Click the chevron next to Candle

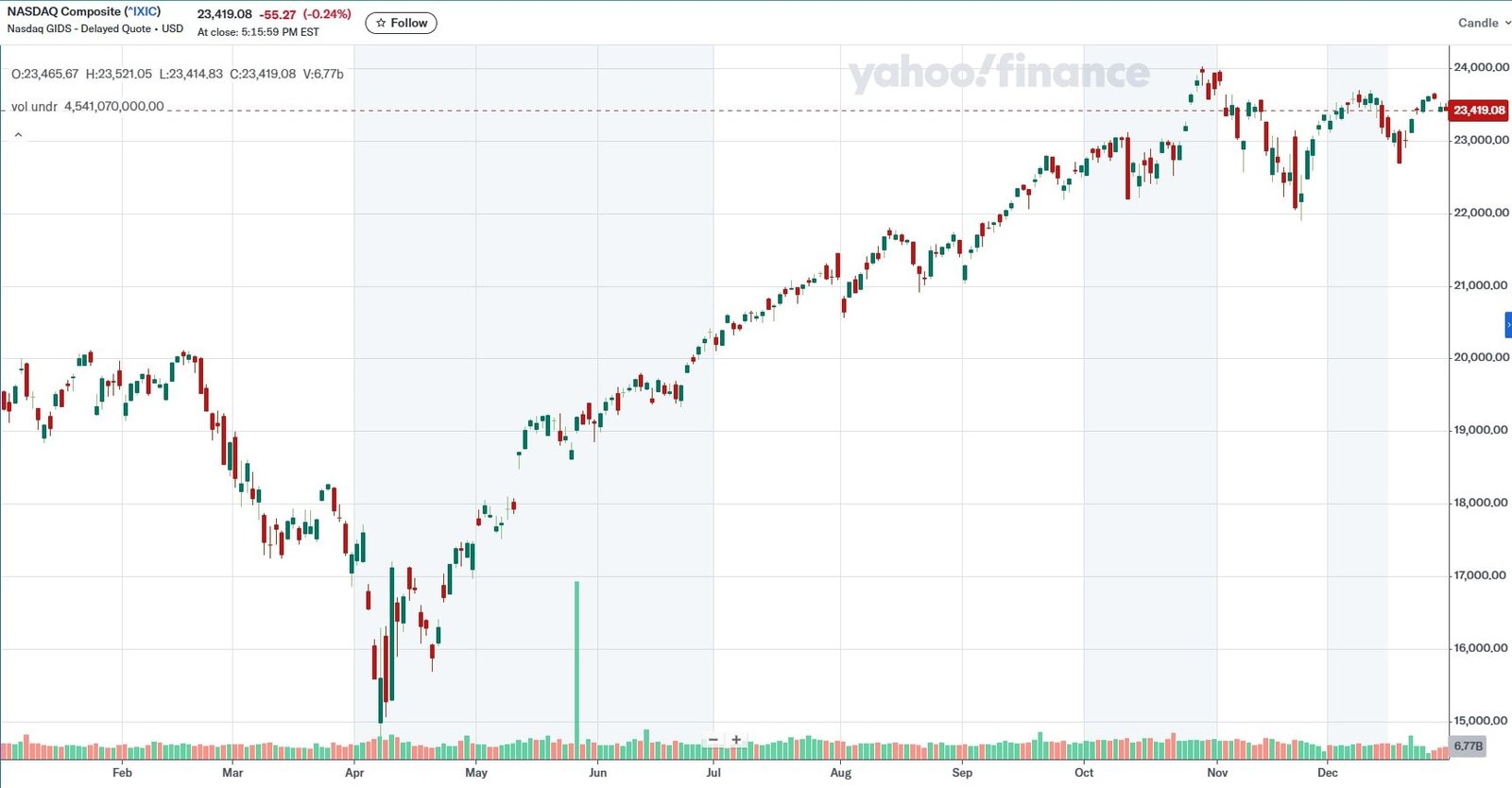point(1508,23)
